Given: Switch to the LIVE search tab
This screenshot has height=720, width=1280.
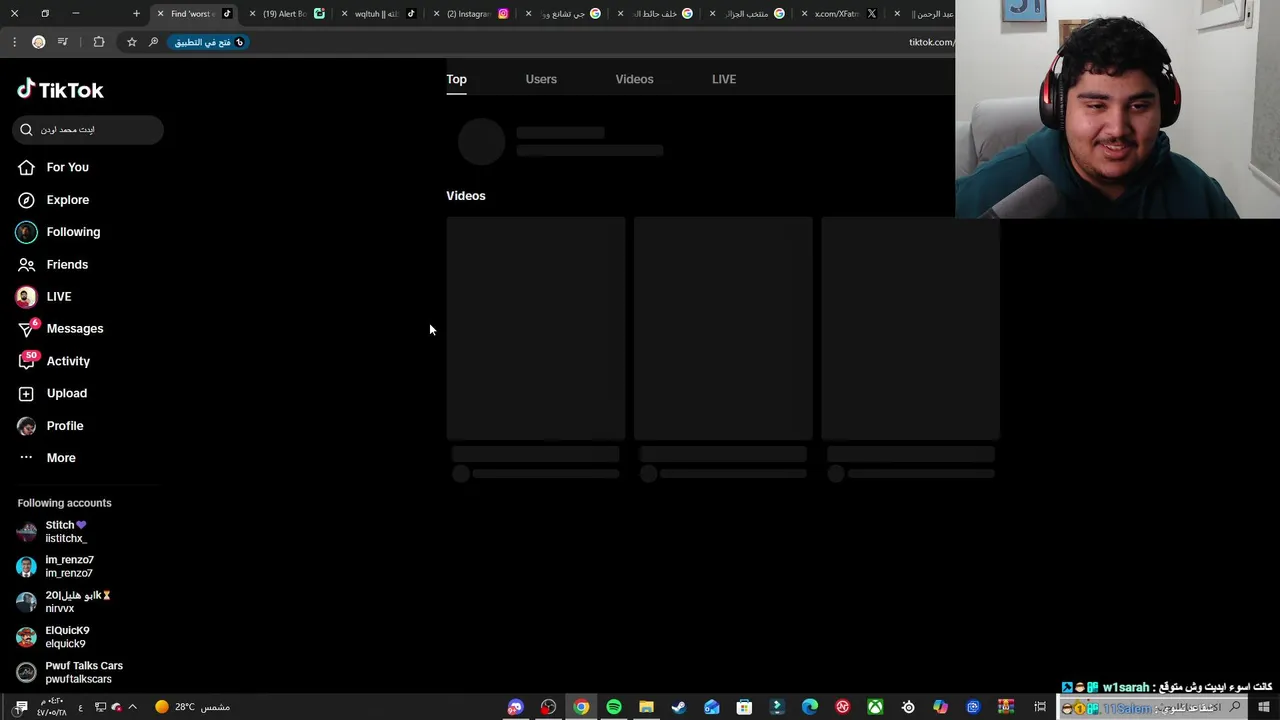Looking at the screenshot, I should click(x=724, y=79).
